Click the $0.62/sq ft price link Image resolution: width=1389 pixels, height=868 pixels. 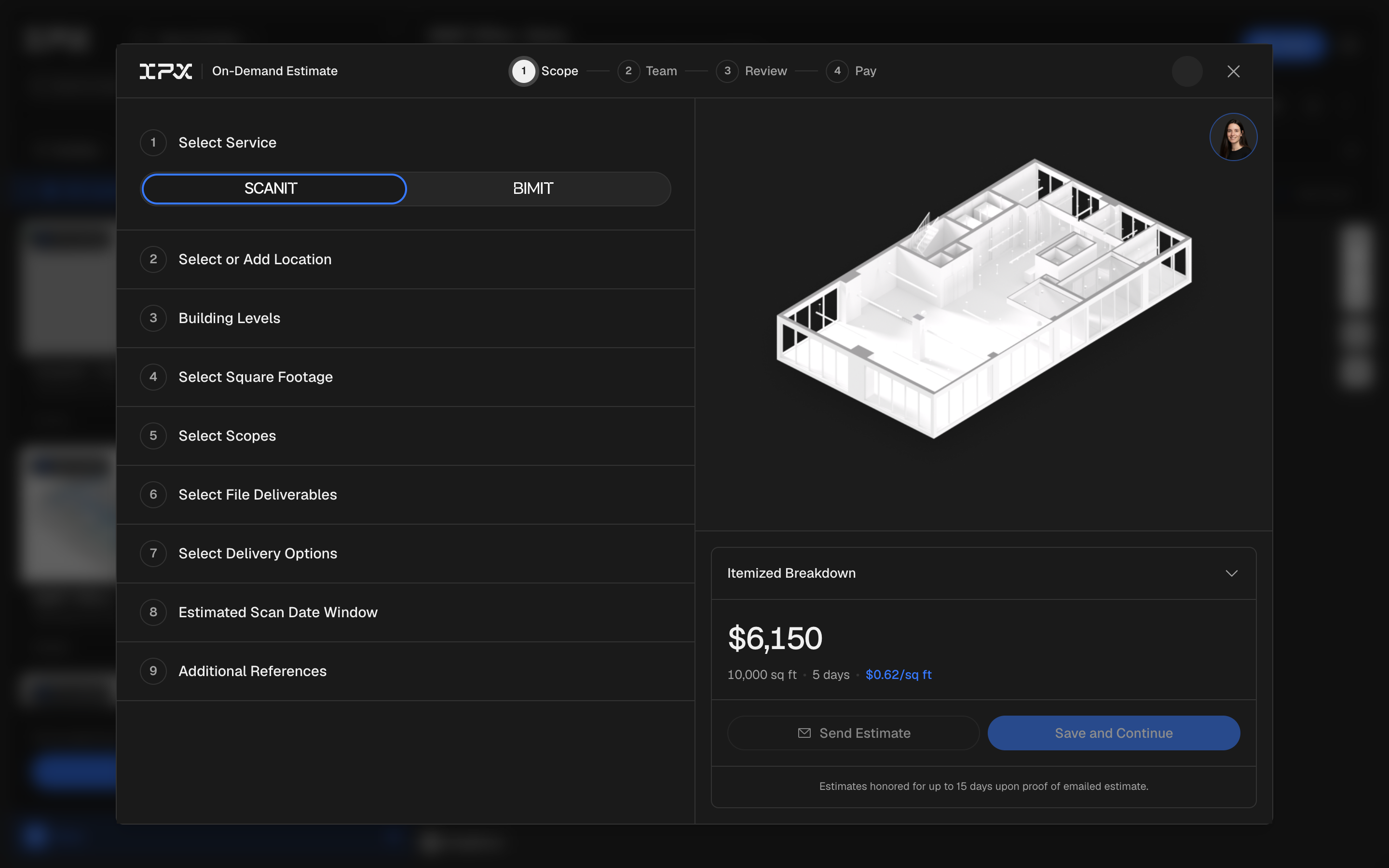(898, 675)
